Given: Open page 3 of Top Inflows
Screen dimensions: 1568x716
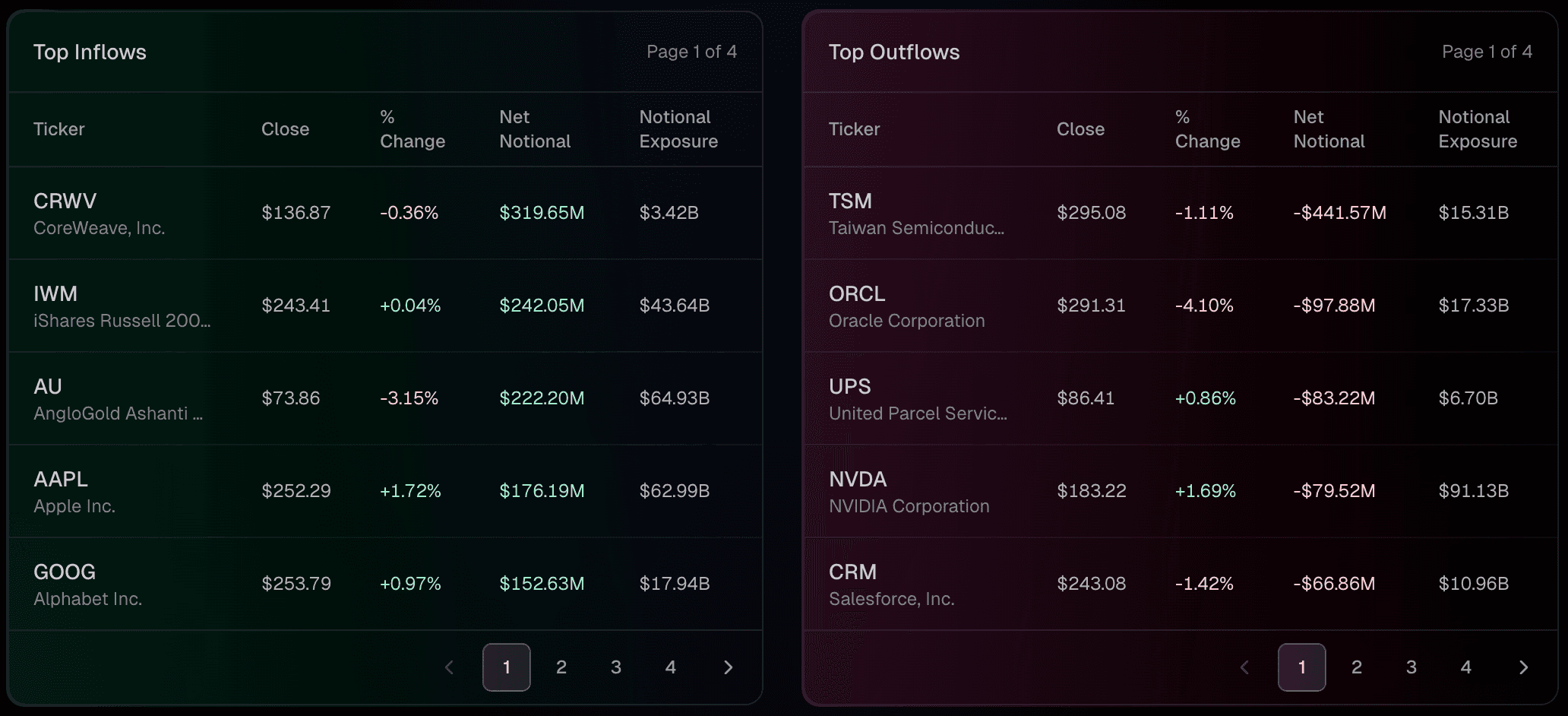Looking at the screenshot, I should point(616,667).
